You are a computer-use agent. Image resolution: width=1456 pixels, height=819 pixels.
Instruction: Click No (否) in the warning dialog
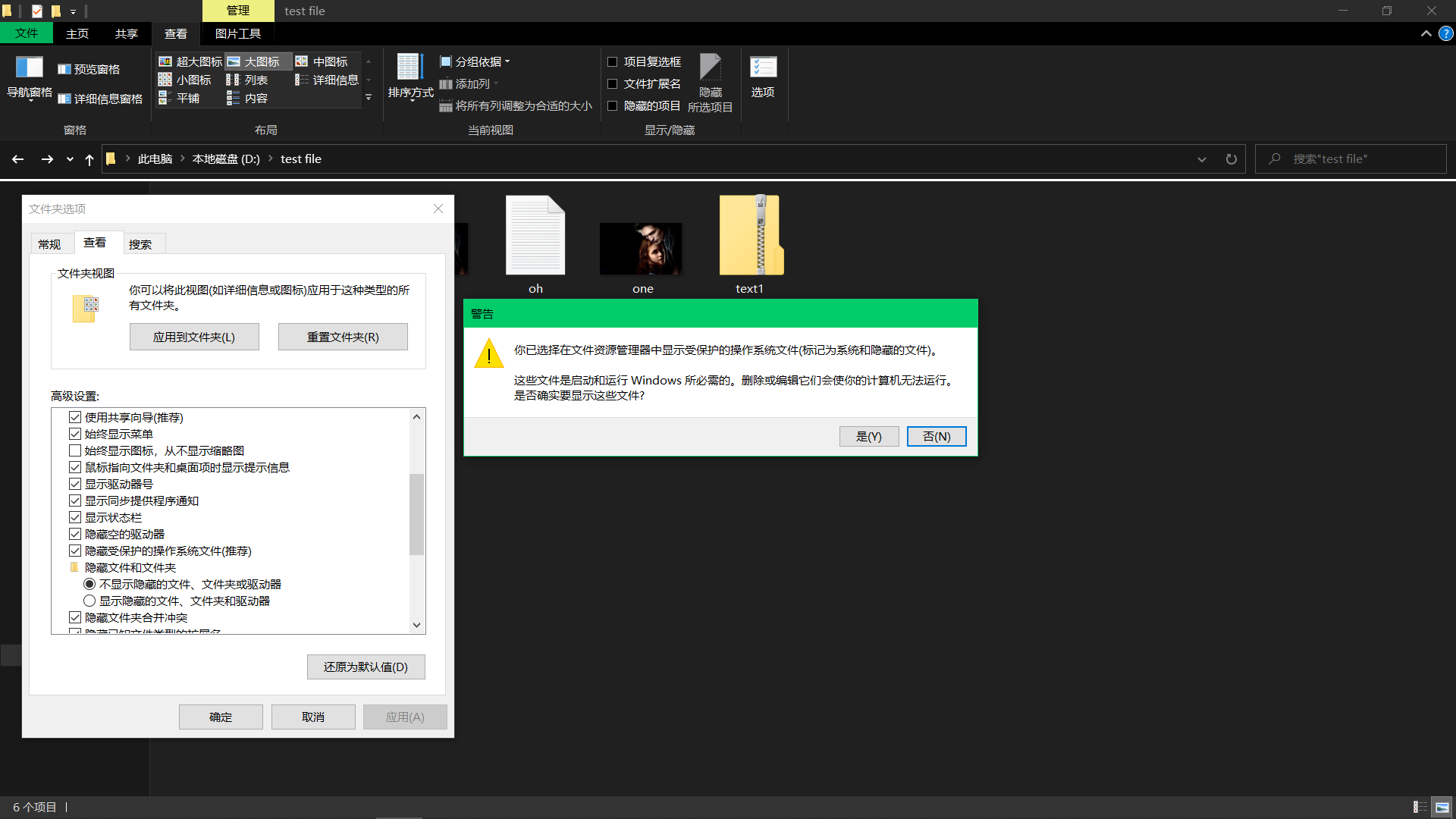pyautogui.click(x=936, y=436)
